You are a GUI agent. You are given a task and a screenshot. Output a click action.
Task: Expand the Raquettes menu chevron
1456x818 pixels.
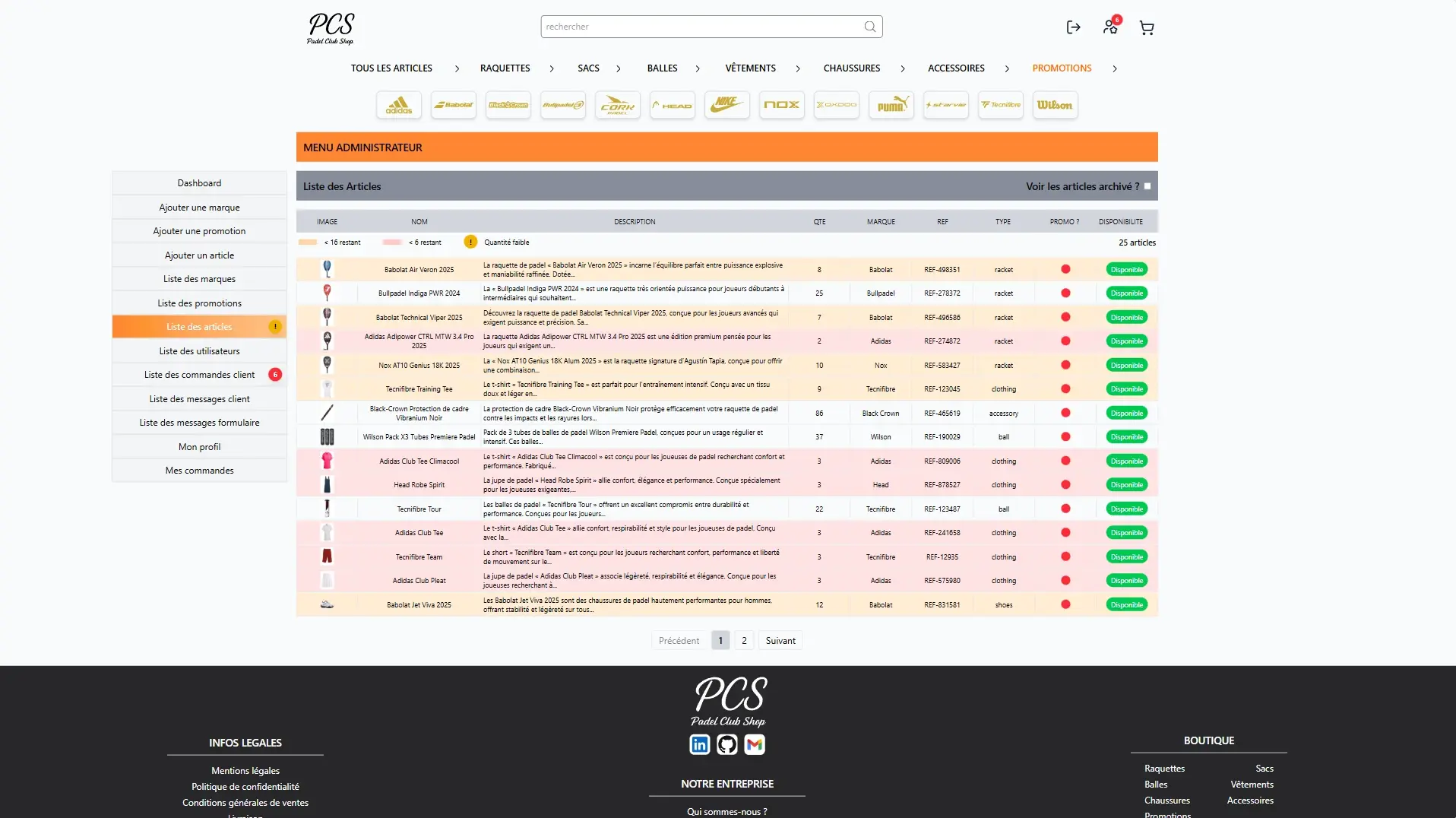point(552,68)
